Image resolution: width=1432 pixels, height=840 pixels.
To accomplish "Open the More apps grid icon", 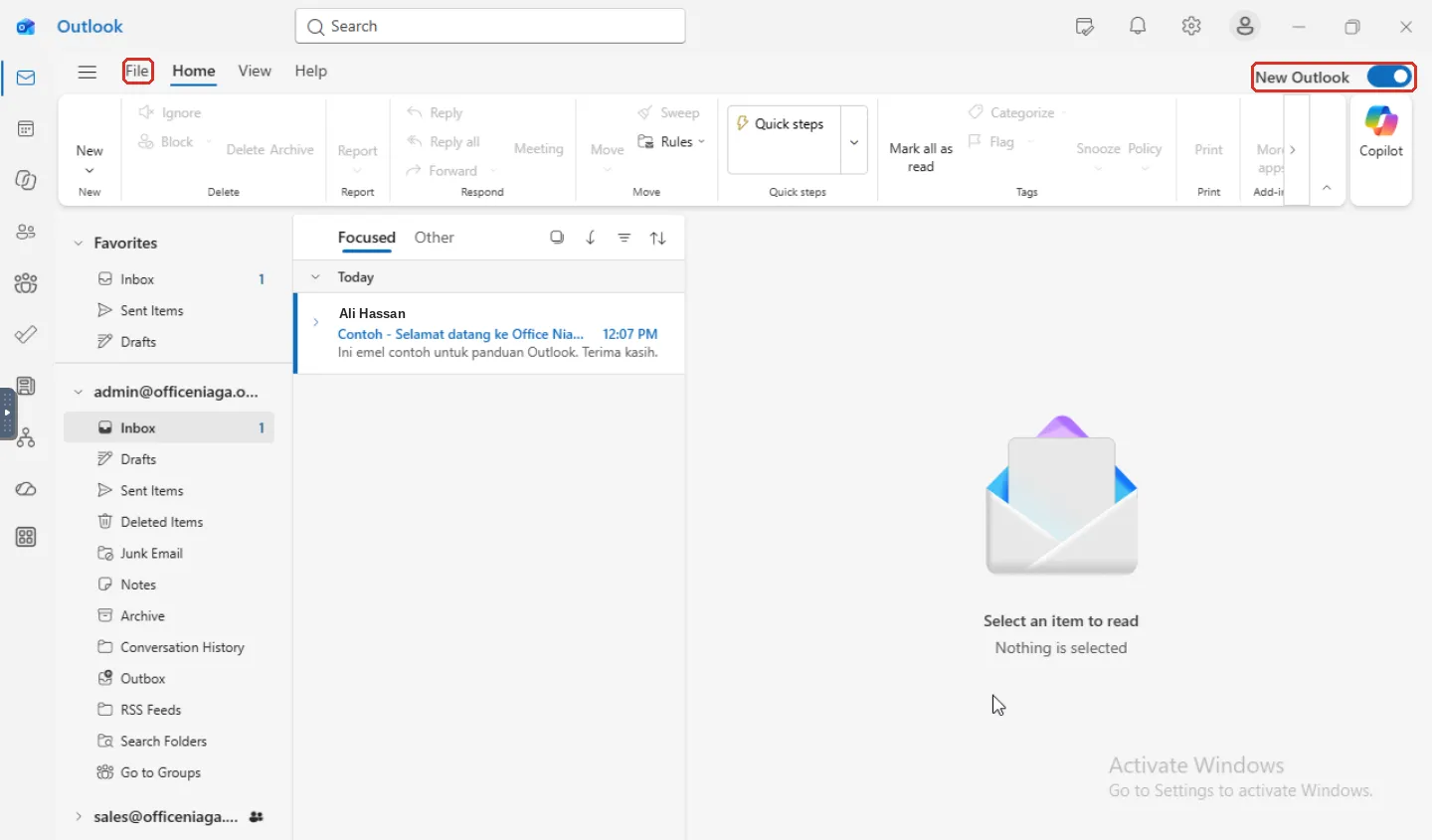I will coord(26,538).
